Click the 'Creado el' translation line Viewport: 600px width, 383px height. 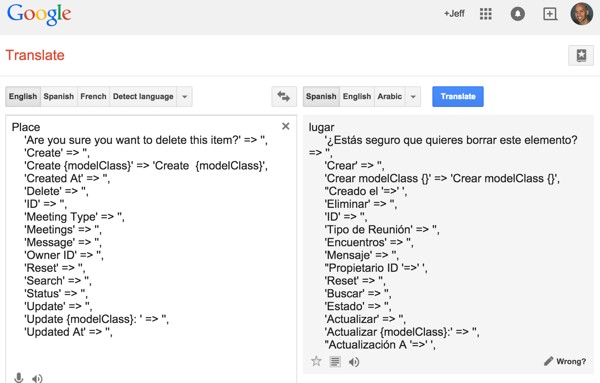point(365,191)
